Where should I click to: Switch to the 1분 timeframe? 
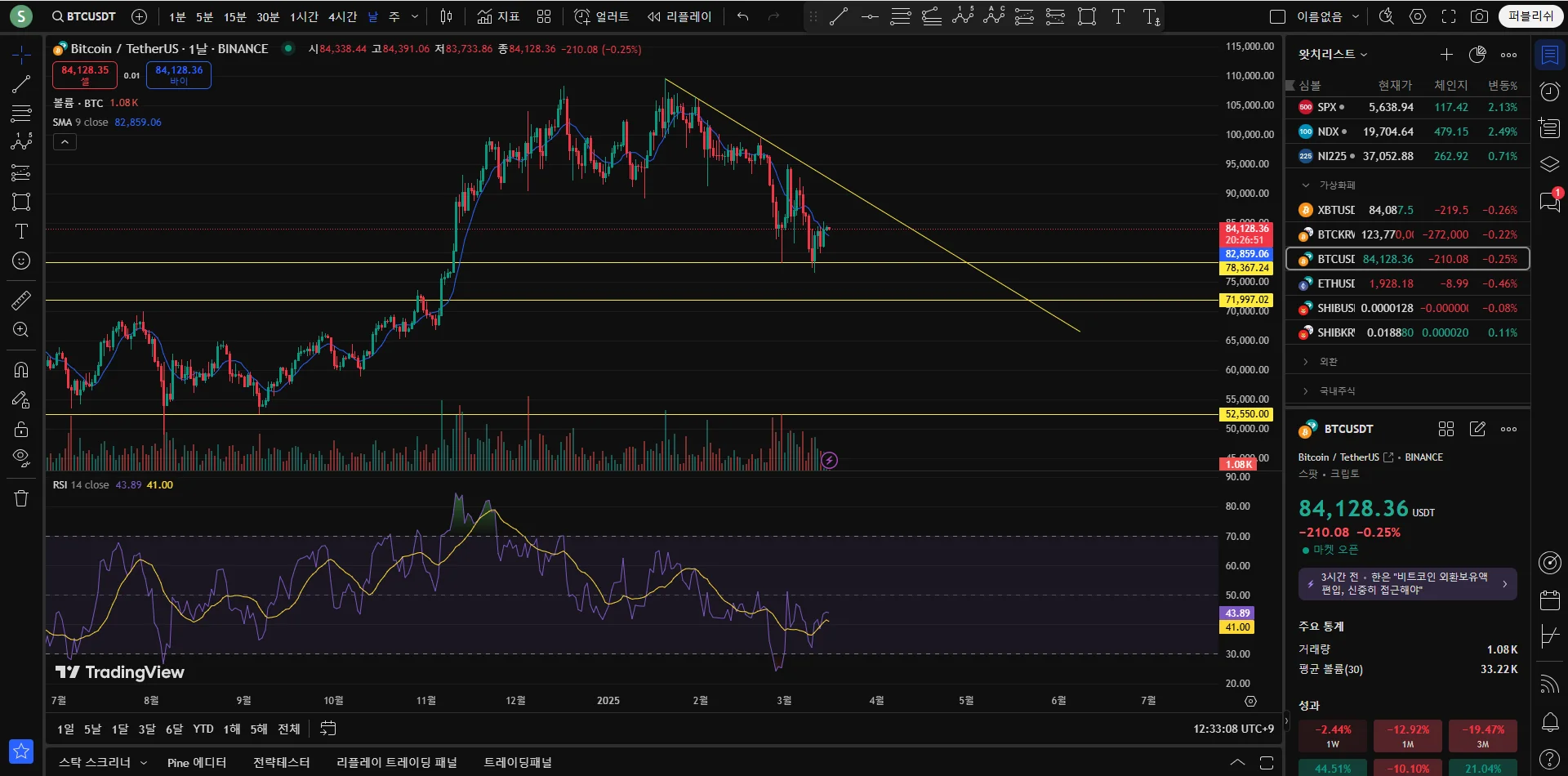coord(177,16)
